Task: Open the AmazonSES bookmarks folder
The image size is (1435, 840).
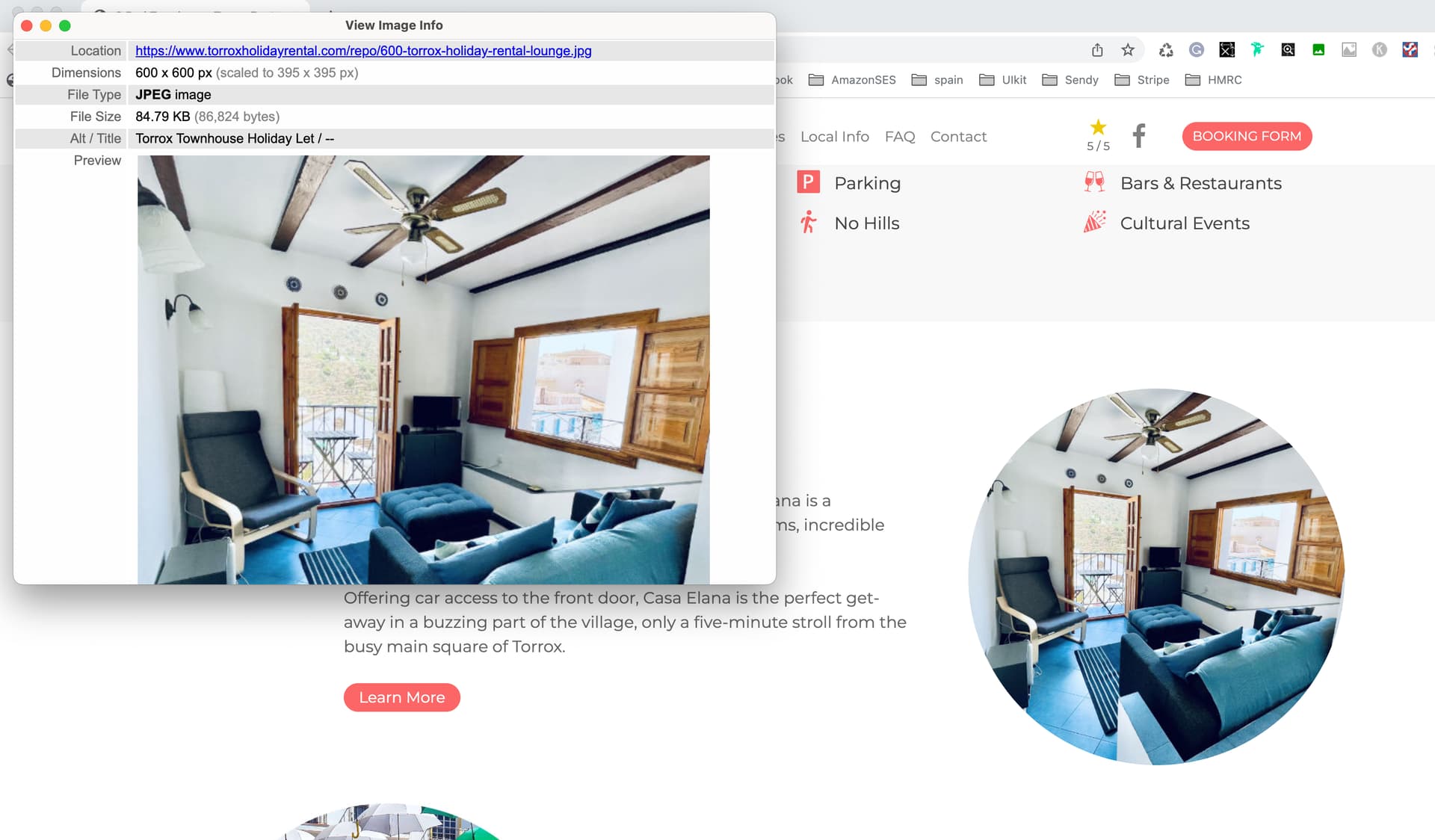Action: pyautogui.click(x=852, y=80)
